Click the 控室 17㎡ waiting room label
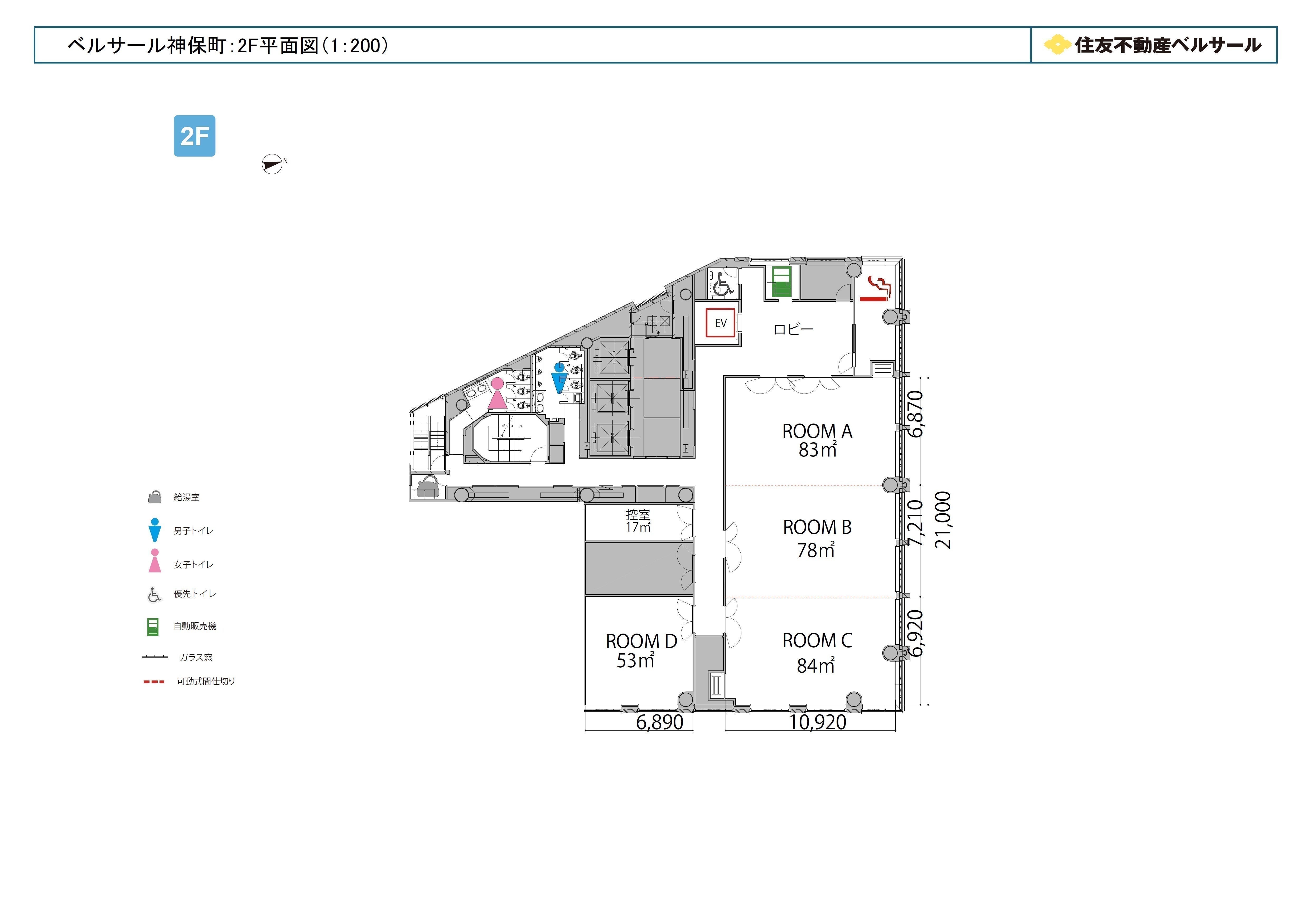The height and width of the screenshot is (924, 1308). pos(638,520)
